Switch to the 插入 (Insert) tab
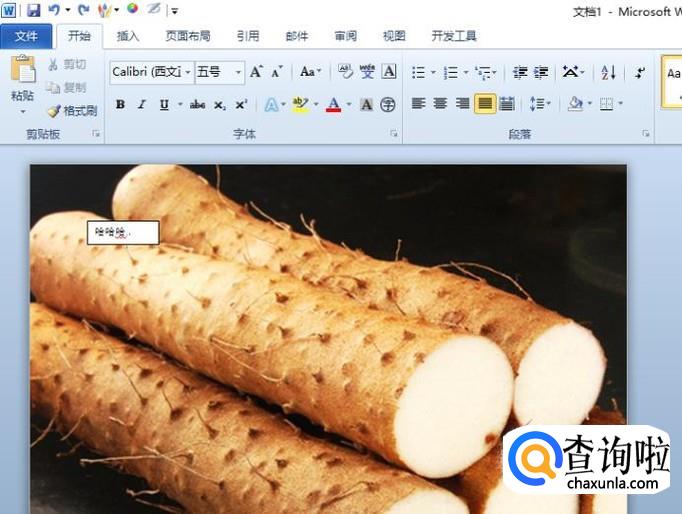Screen dimensions: 682x514 click(x=128, y=36)
